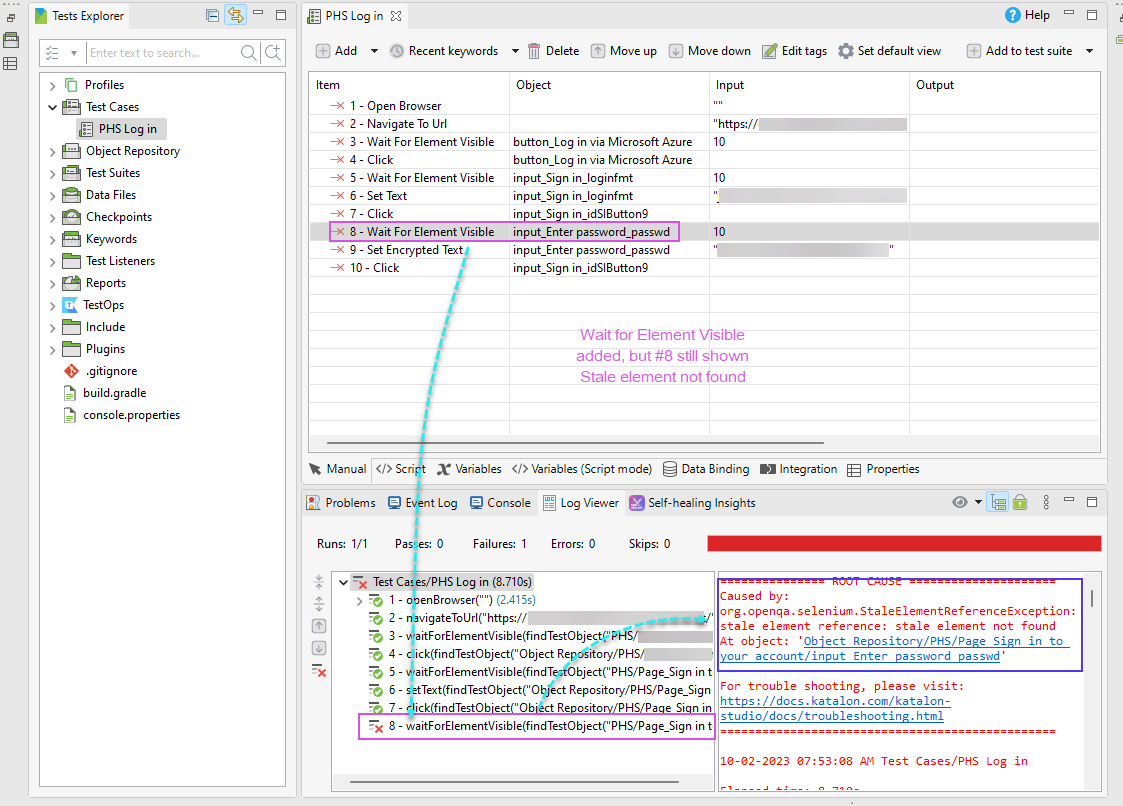Toggle tree view in Log Viewer

[998, 502]
